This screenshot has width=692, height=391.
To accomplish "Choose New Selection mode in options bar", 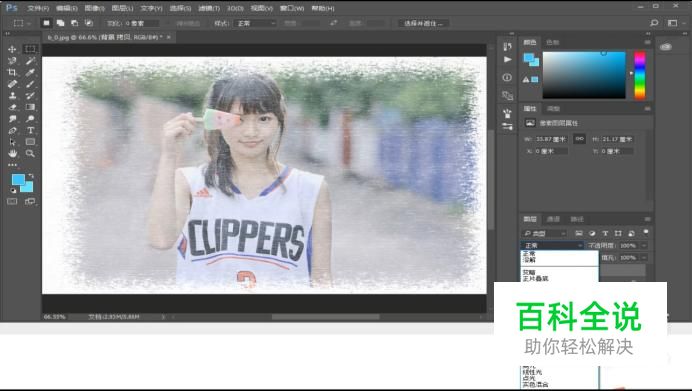I will [46, 23].
